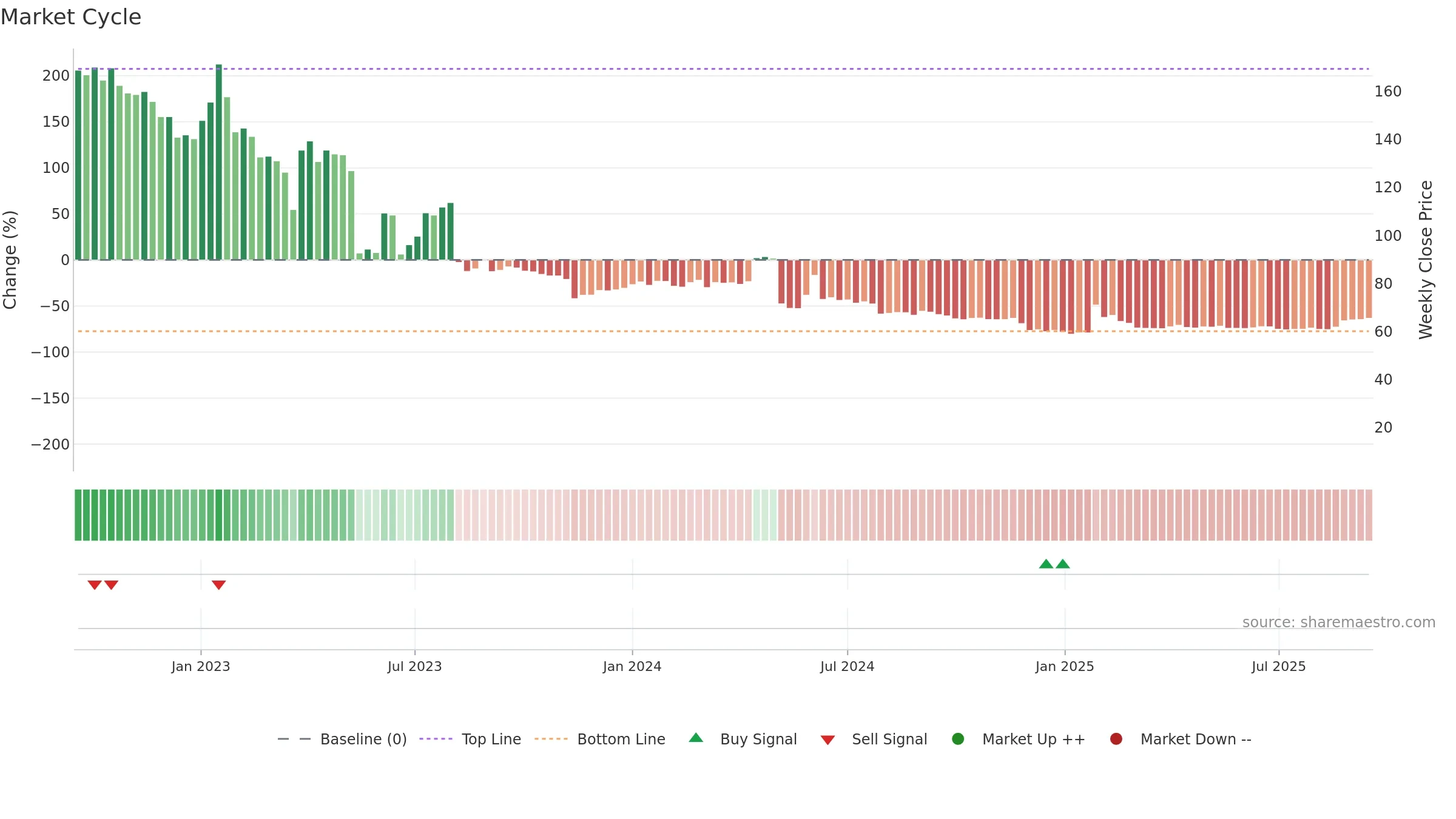Click the Market Cycle chart title
1456x819 pixels.
coord(71,17)
